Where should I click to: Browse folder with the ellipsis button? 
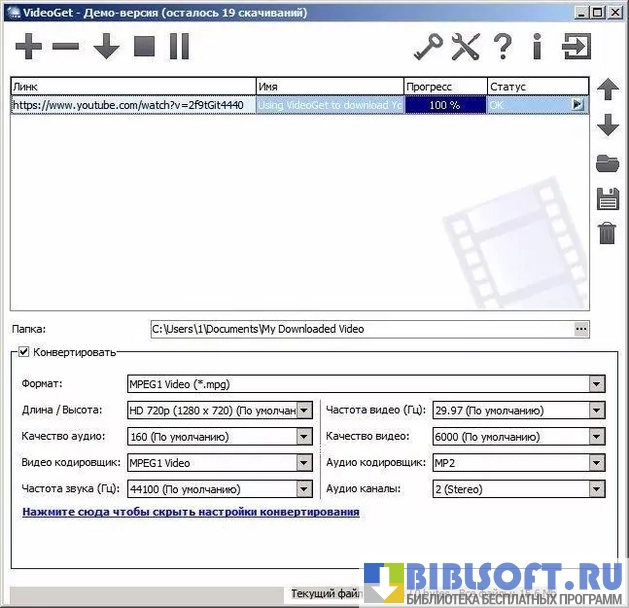click(x=581, y=328)
